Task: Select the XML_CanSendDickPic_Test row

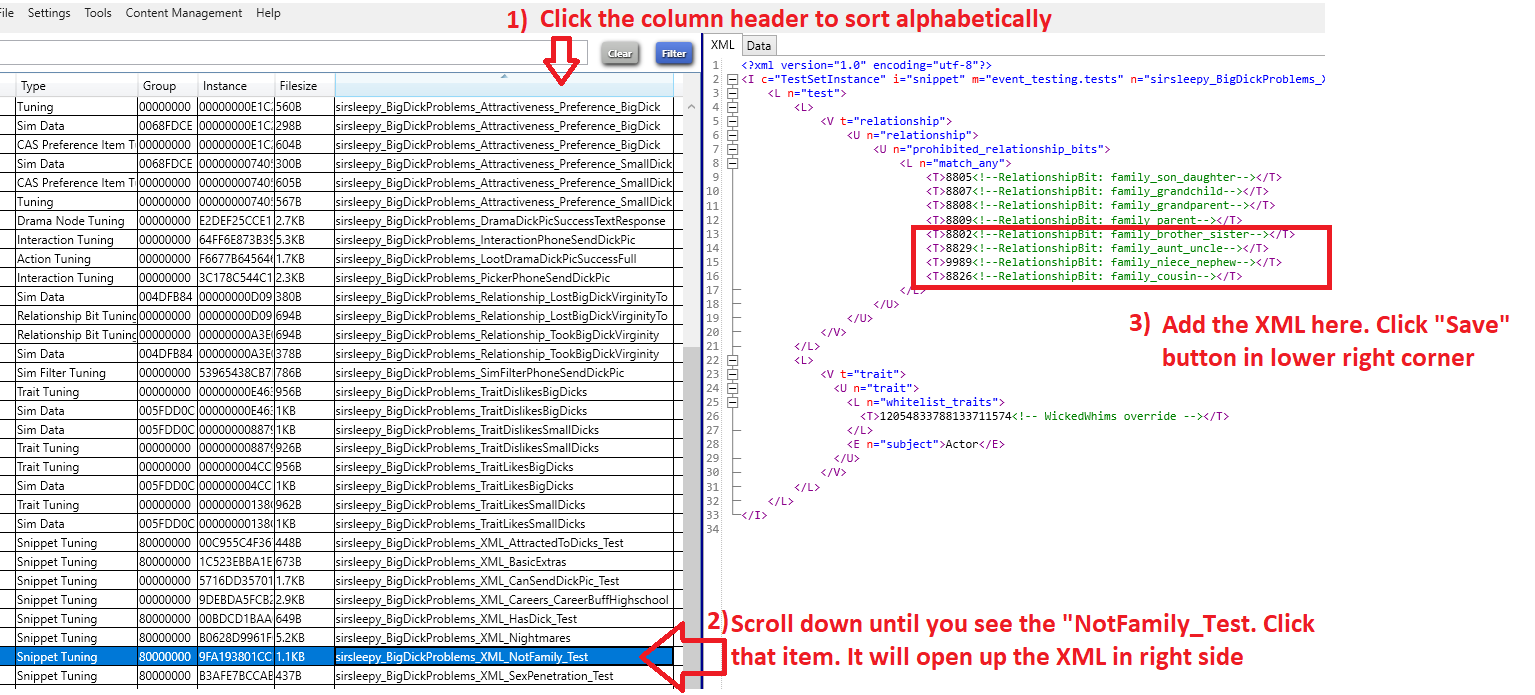Action: pos(342,581)
